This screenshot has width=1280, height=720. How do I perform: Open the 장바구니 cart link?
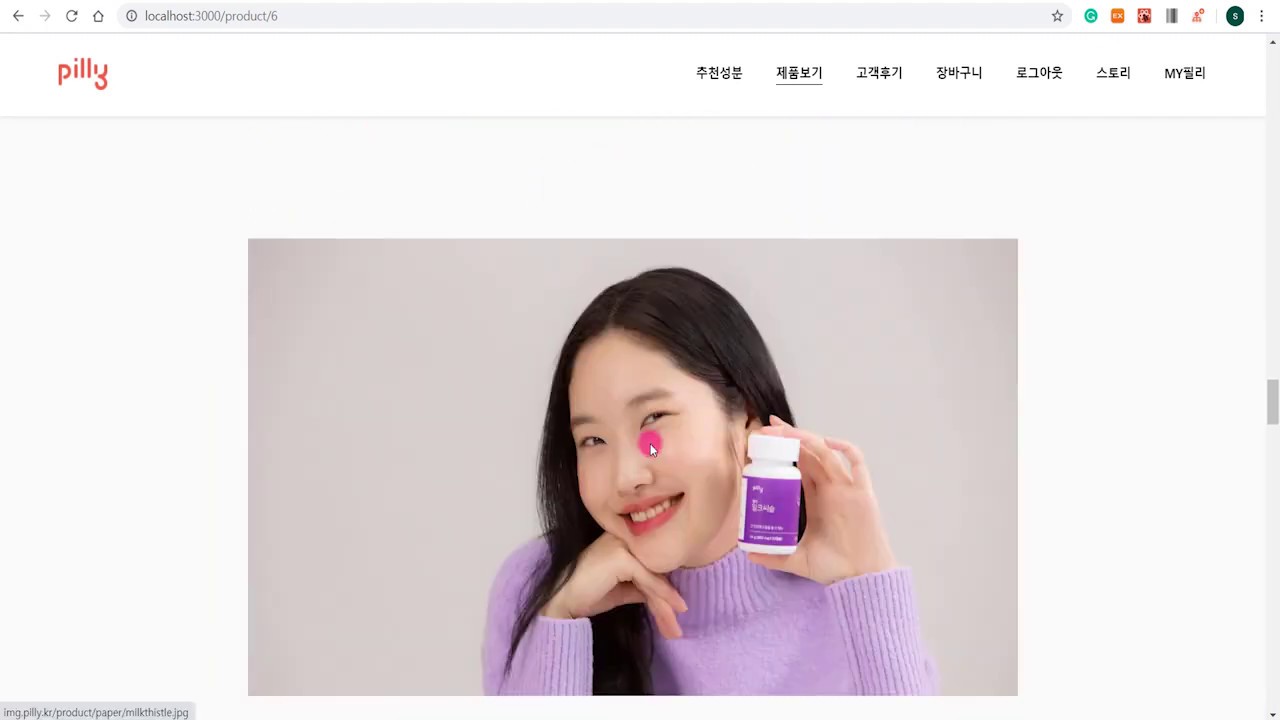pos(959,73)
